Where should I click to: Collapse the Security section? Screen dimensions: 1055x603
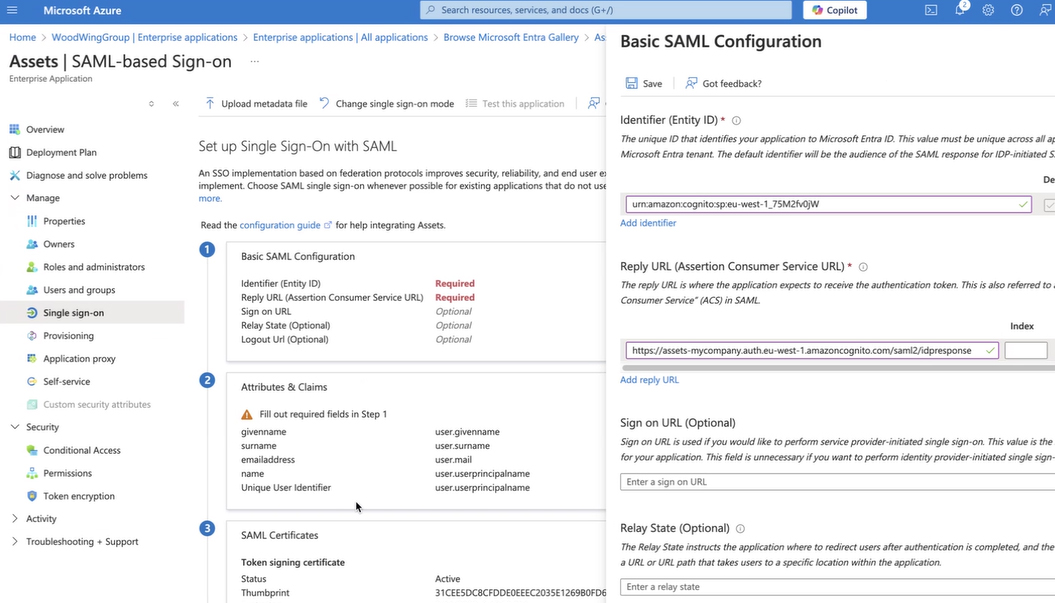pyautogui.click(x=15, y=427)
